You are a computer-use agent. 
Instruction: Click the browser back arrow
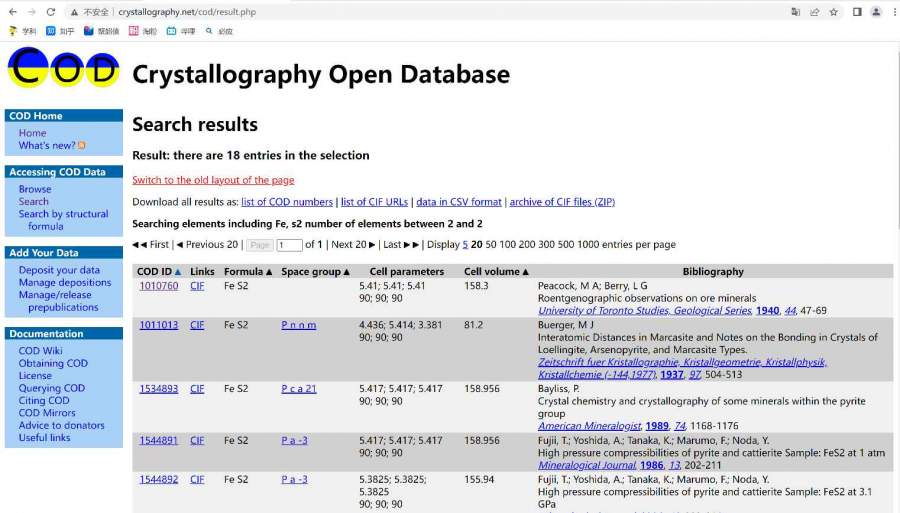tap(13, 11)
